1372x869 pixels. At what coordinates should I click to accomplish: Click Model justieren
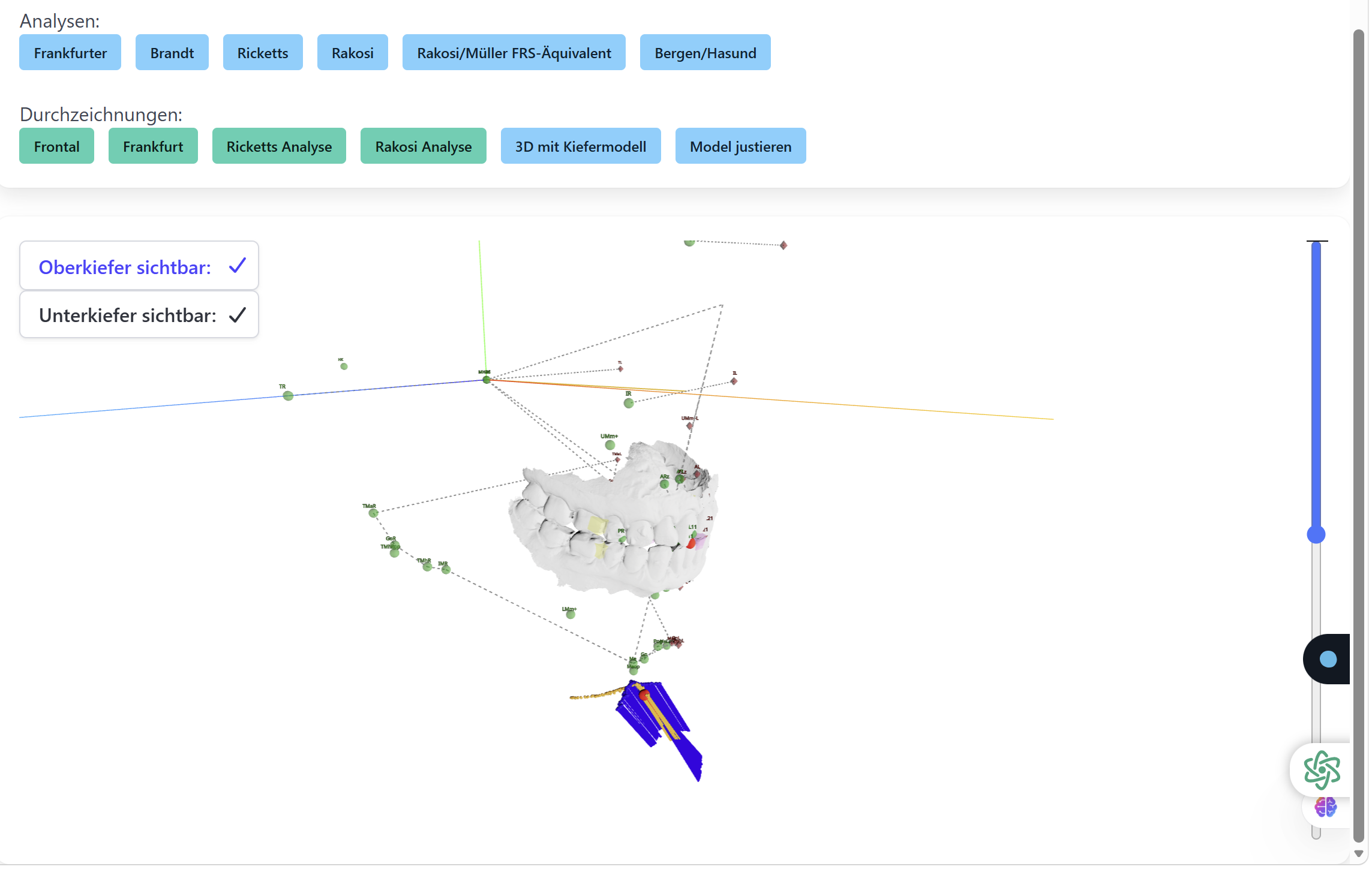[x=740, y=146]
